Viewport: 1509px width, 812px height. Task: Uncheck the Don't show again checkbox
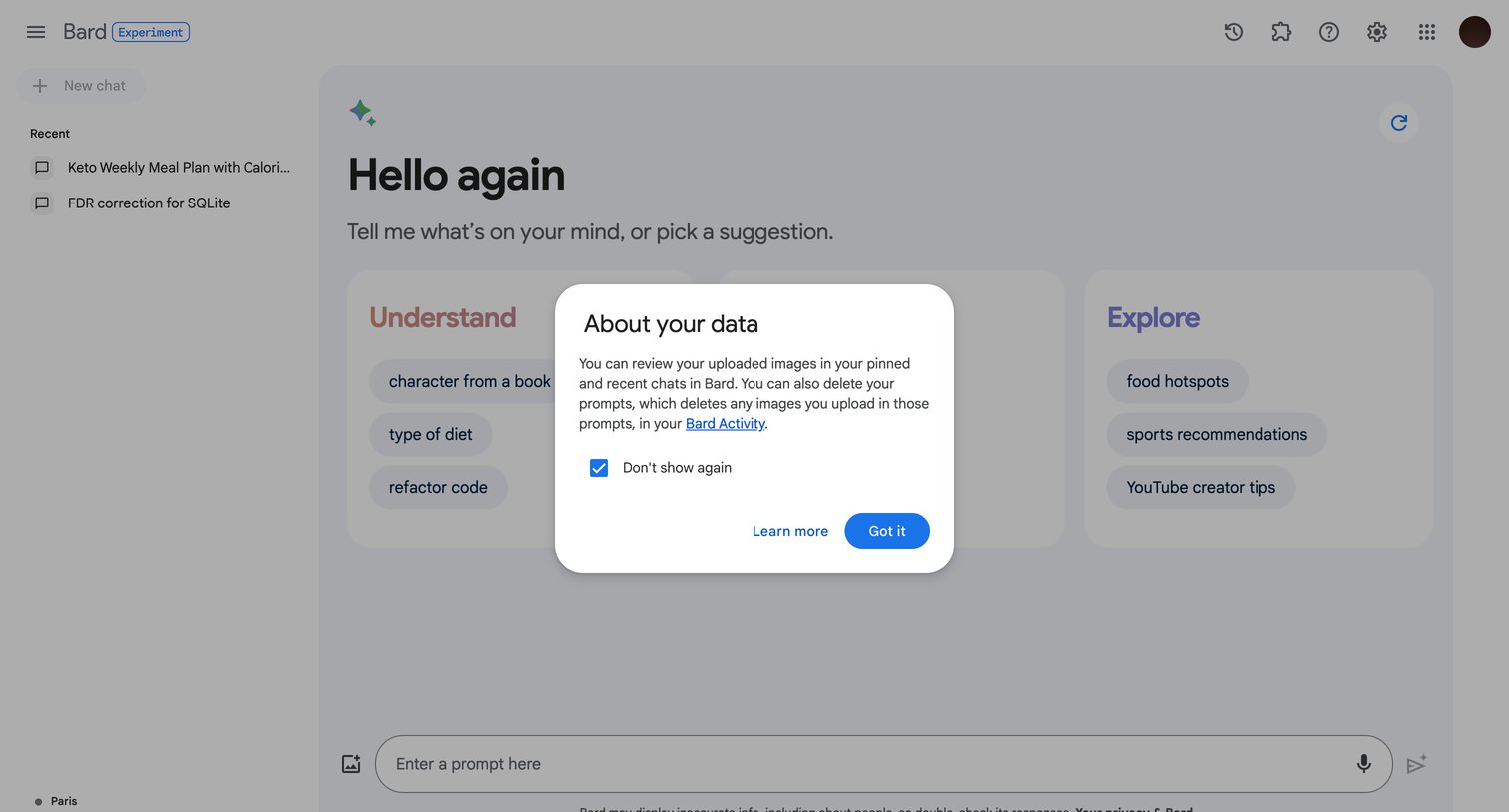click(x=599, y=468)
